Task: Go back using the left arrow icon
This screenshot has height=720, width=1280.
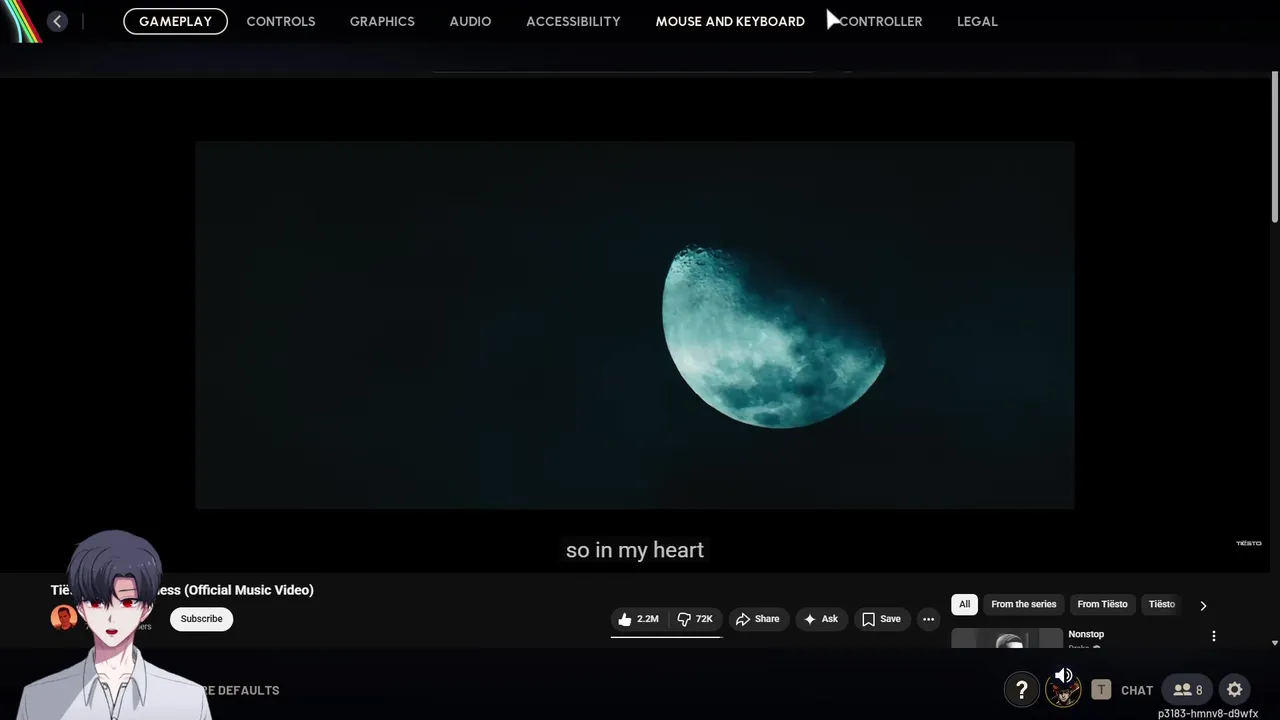Action: [x=57, y=21]
